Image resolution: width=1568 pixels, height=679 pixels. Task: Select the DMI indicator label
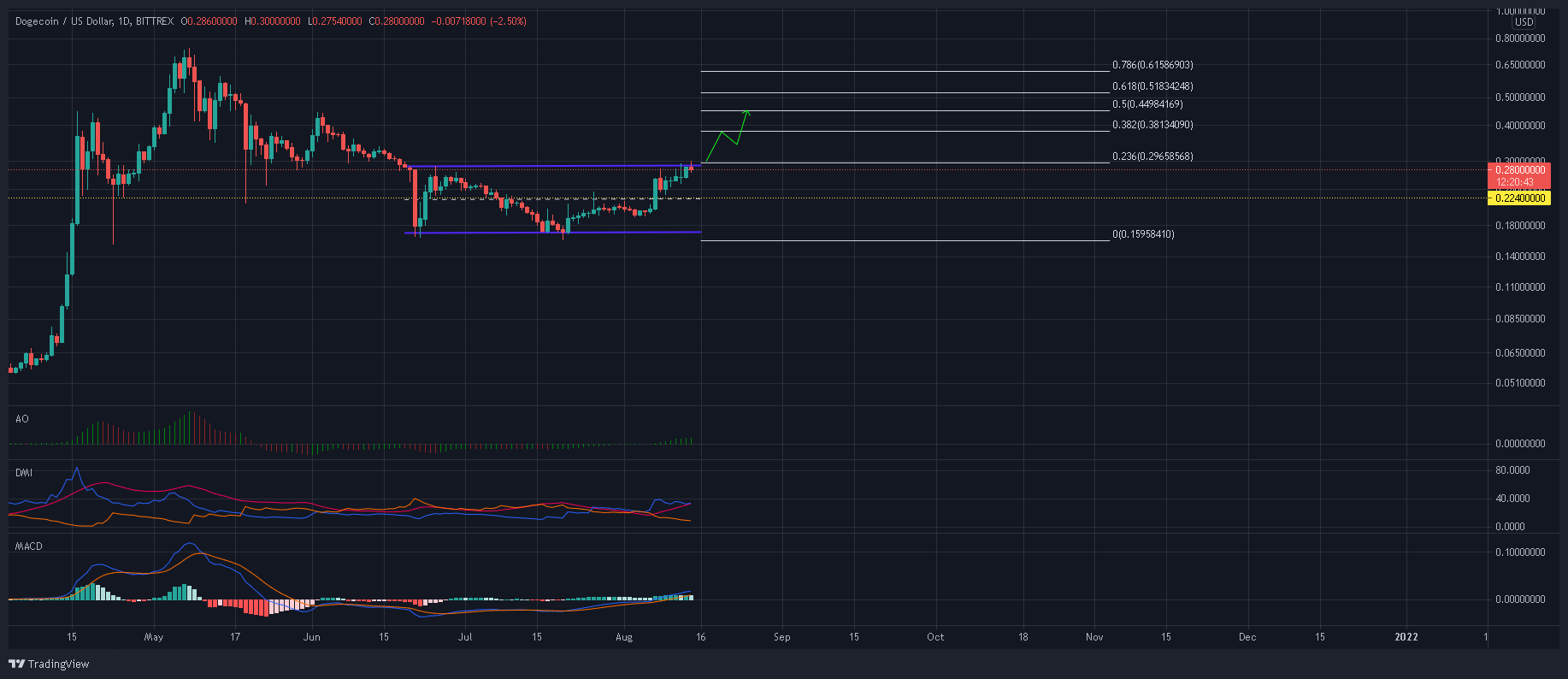coord(24,472)
